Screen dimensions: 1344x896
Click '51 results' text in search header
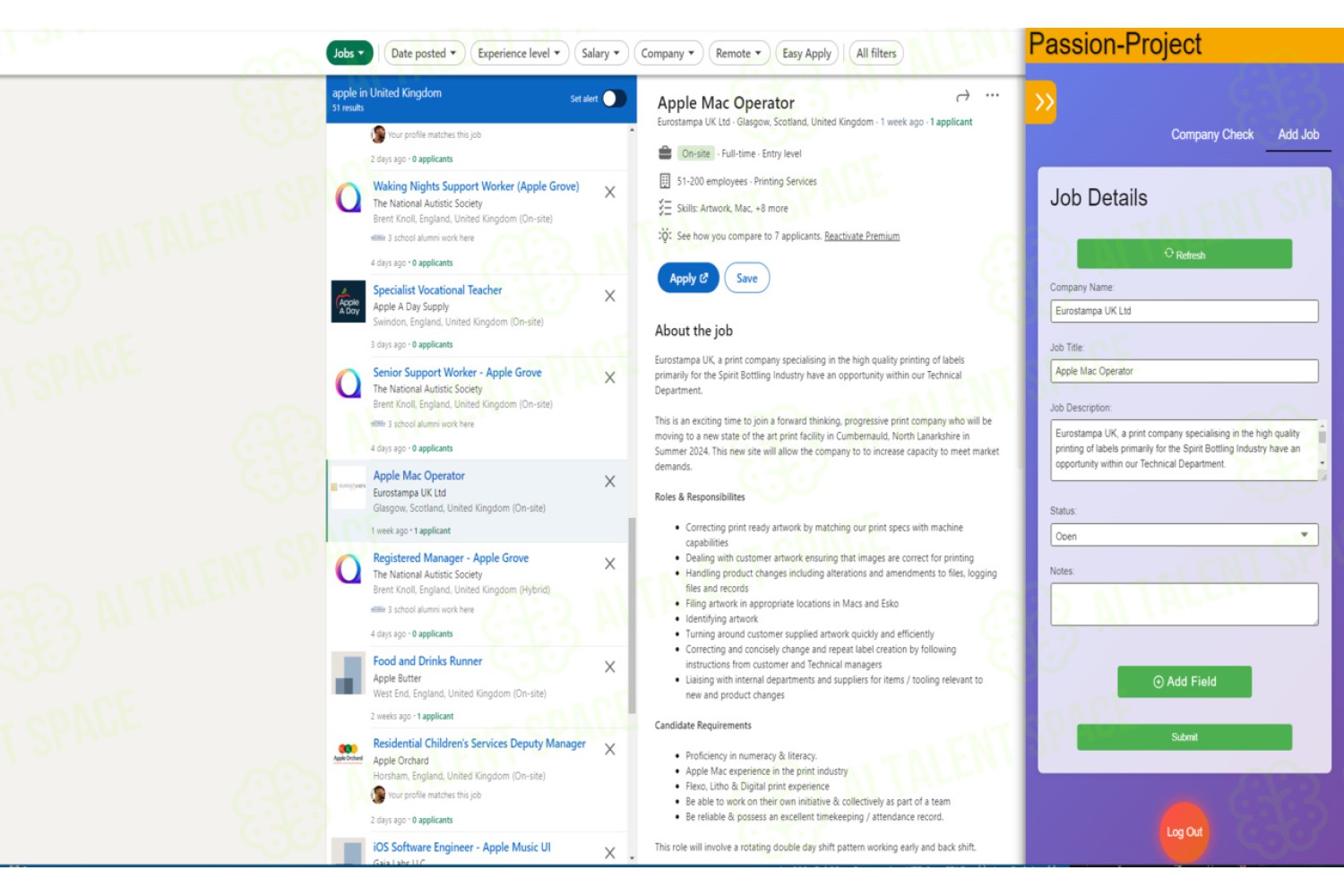coord(348,108)
